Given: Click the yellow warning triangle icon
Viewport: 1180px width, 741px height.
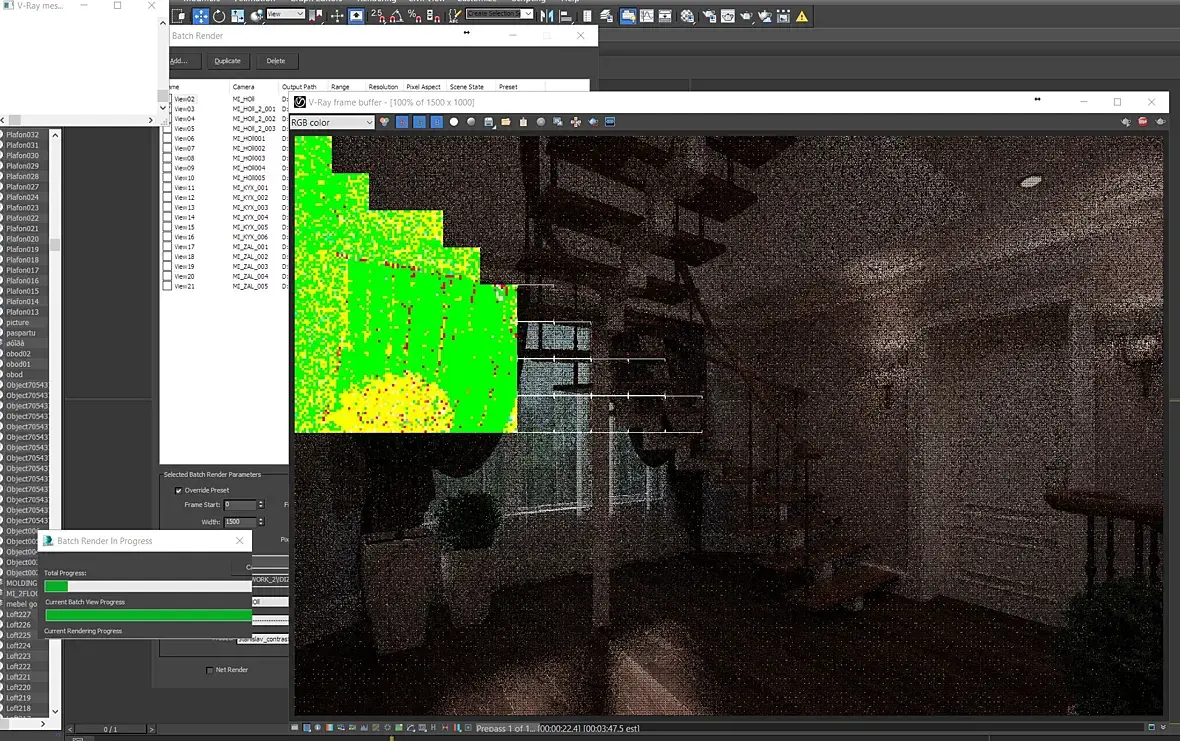Looking at the screenshot, I should pos(802,16).
